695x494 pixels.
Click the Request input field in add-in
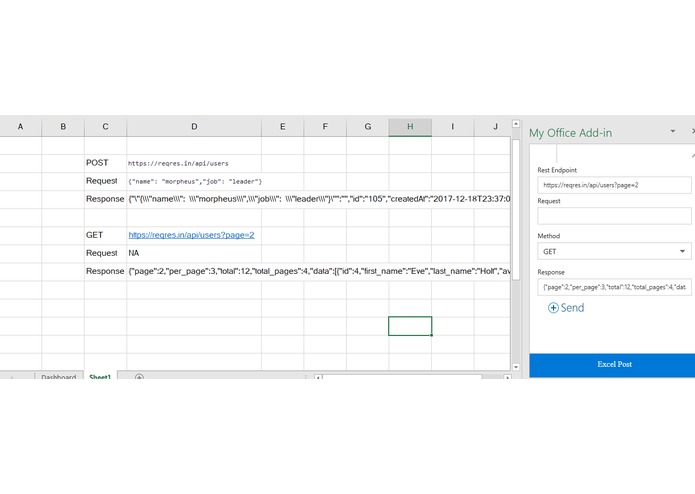click(614, 216)
